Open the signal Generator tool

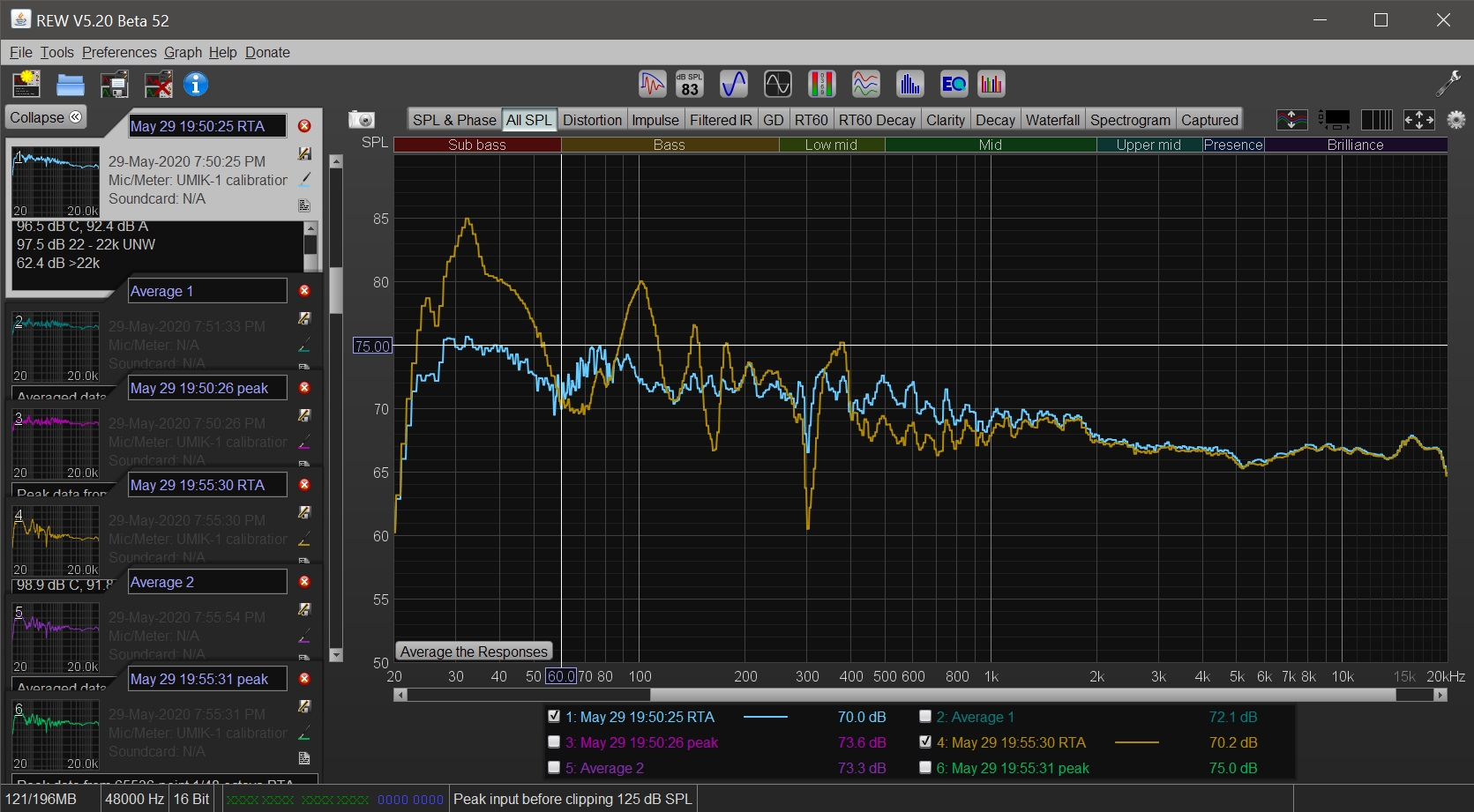(x=734, y=85)
